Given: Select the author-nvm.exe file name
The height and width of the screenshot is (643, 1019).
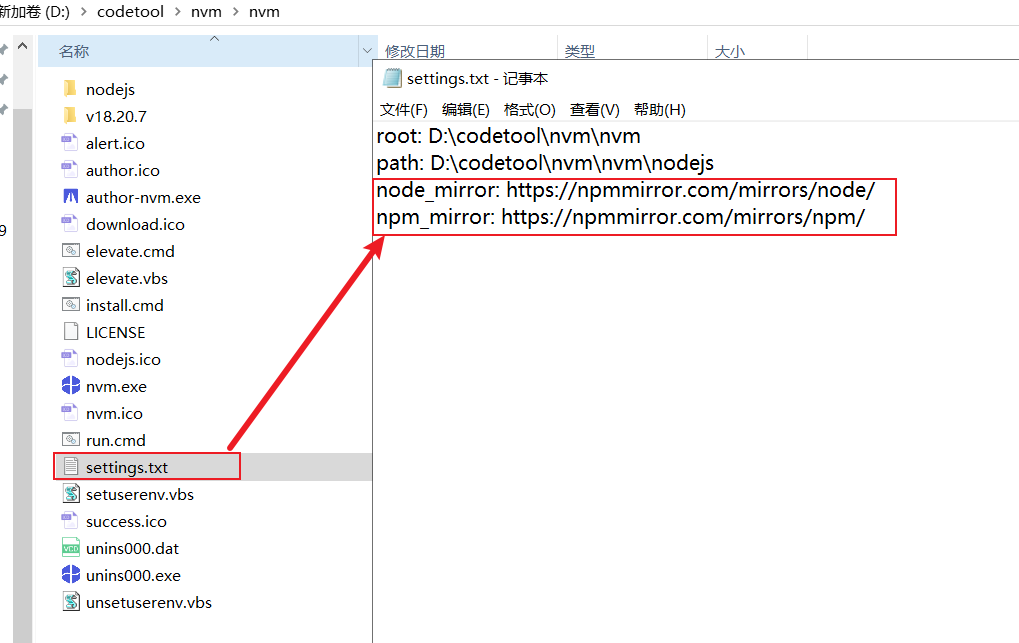Looking at the screenshot, I should (143, 198).
